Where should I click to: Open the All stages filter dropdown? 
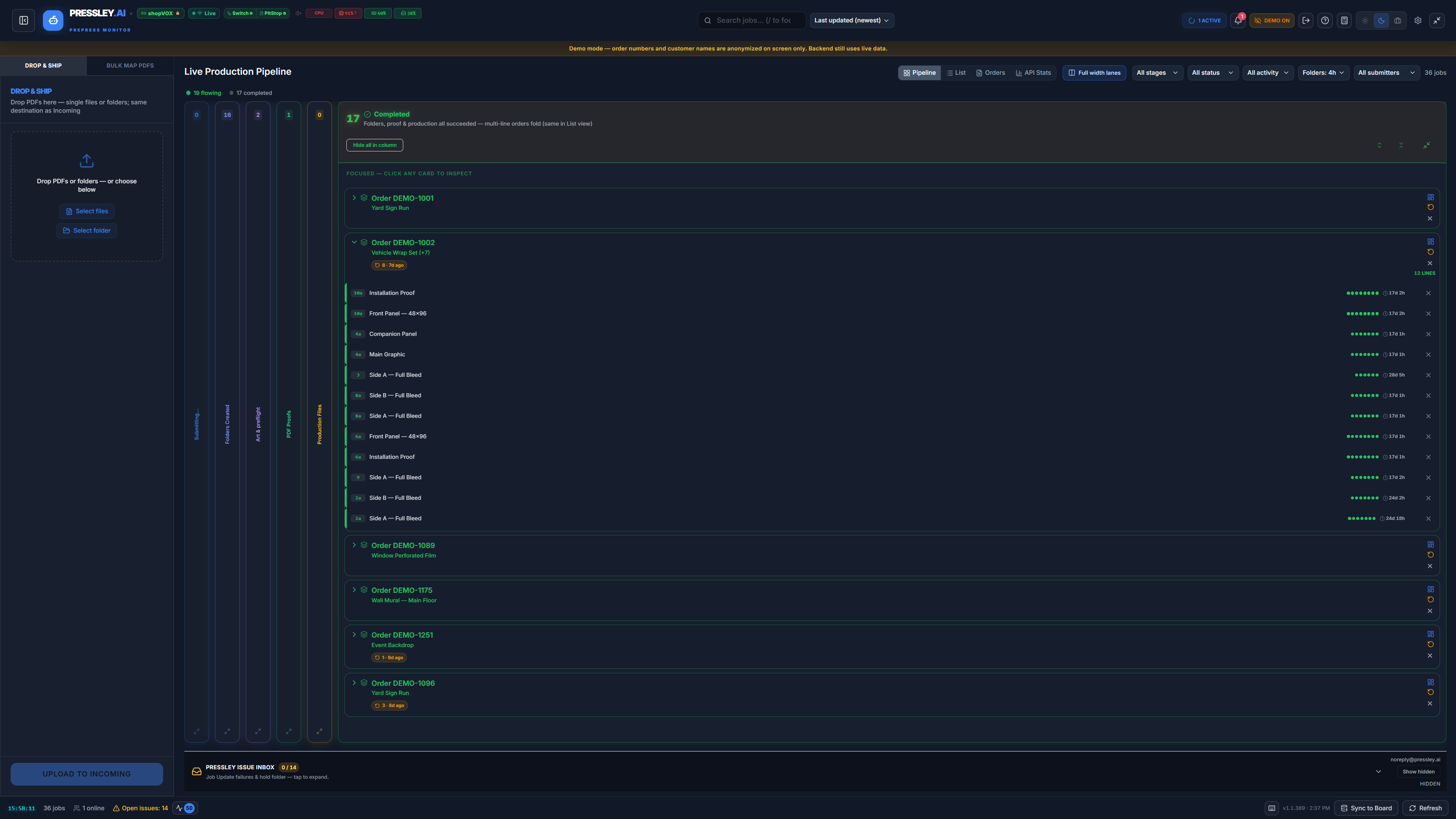pyautogui.click(x=1157, y=73)
